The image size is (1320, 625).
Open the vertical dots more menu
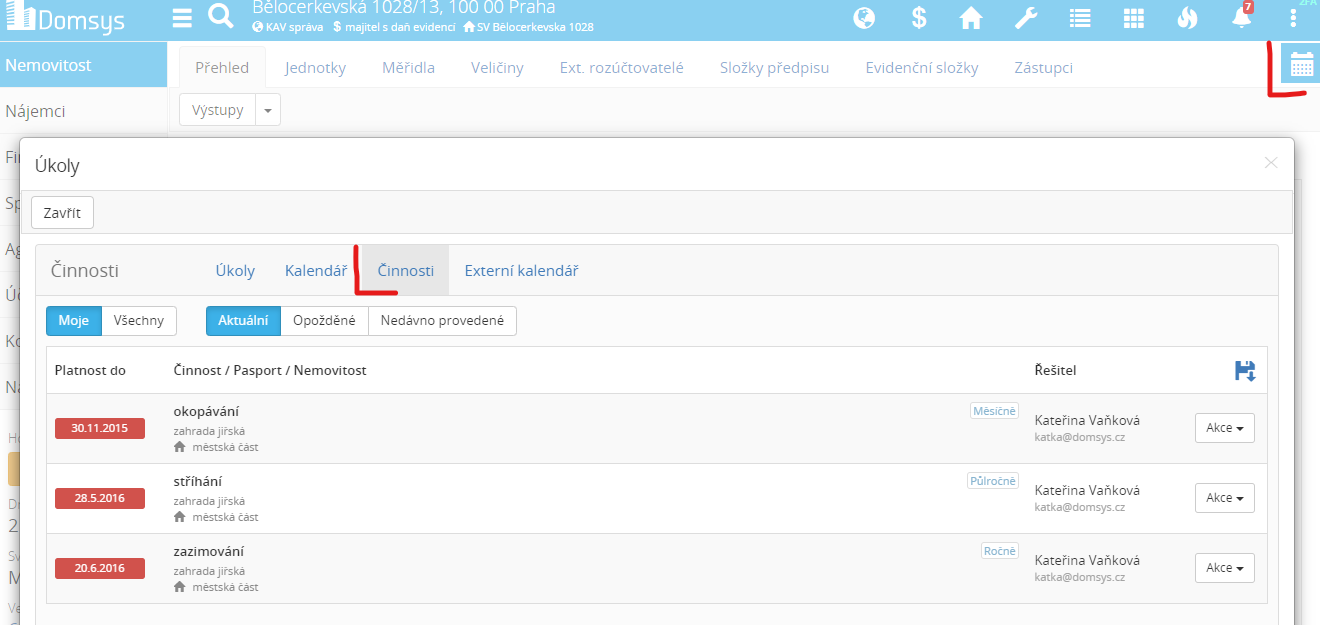tap(1294, 17)
